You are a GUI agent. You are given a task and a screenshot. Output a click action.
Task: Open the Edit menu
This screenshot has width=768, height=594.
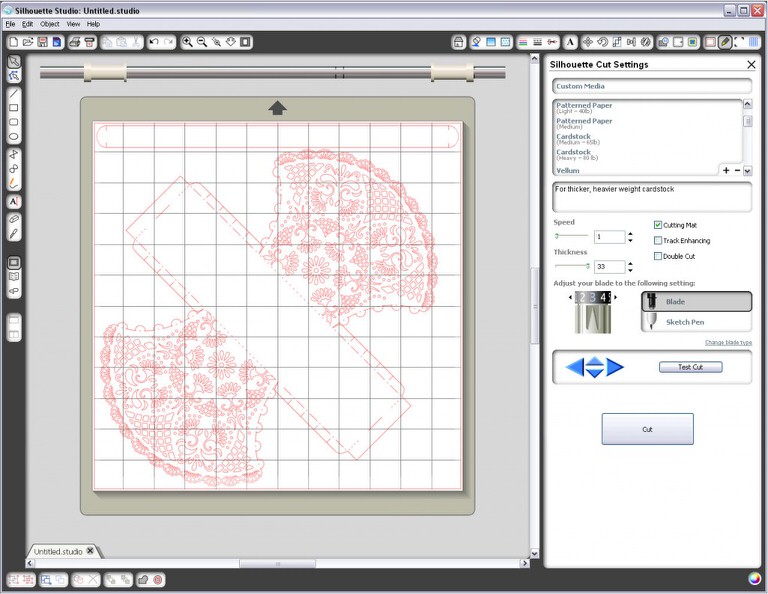(27, 24)
